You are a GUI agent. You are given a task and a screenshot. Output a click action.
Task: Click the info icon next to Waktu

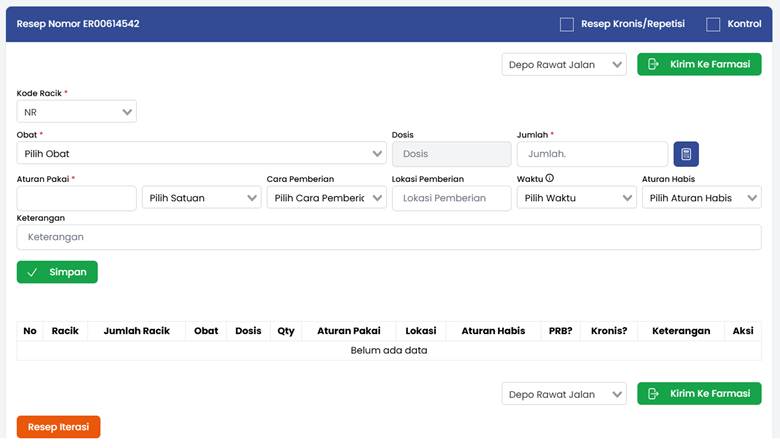click(x=550, y=179)
